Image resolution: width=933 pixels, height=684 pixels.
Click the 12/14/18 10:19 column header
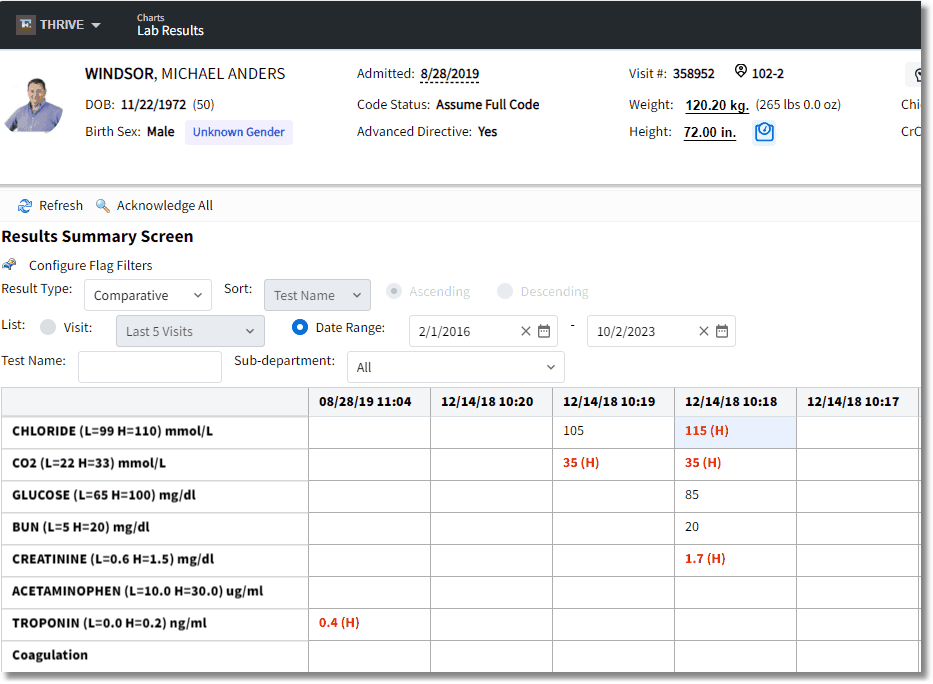point(613,402)
